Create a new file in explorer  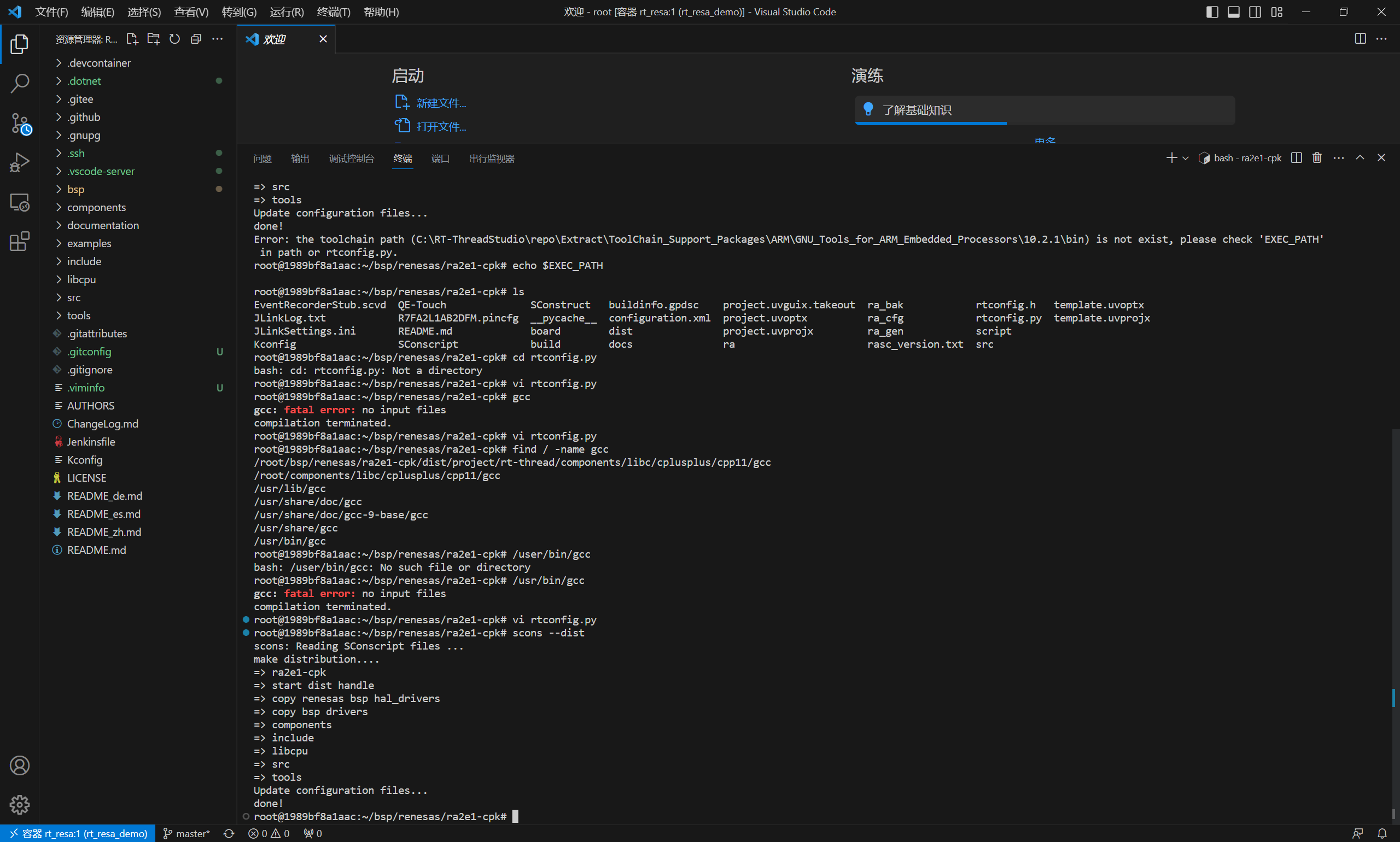pyautogui.click(x=132, y=39)
